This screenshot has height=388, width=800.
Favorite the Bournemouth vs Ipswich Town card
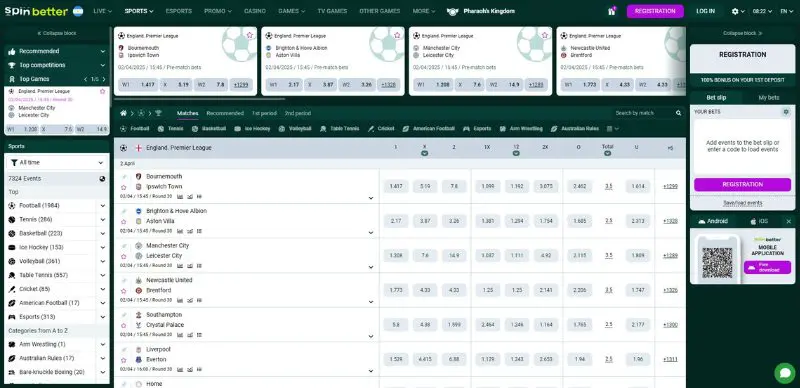pyautogui.click(x=249, y=35)
